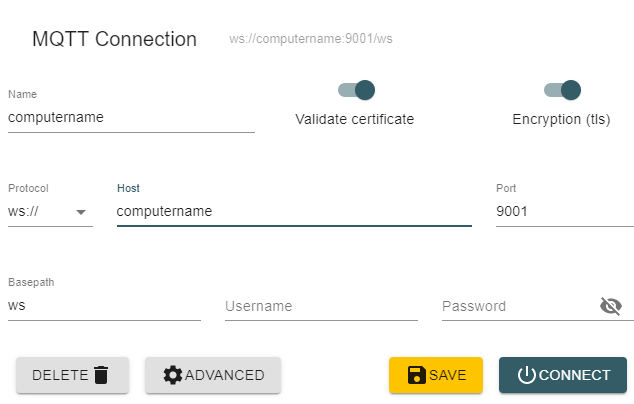Click the Username input field
634x404 pixels.
320,306
